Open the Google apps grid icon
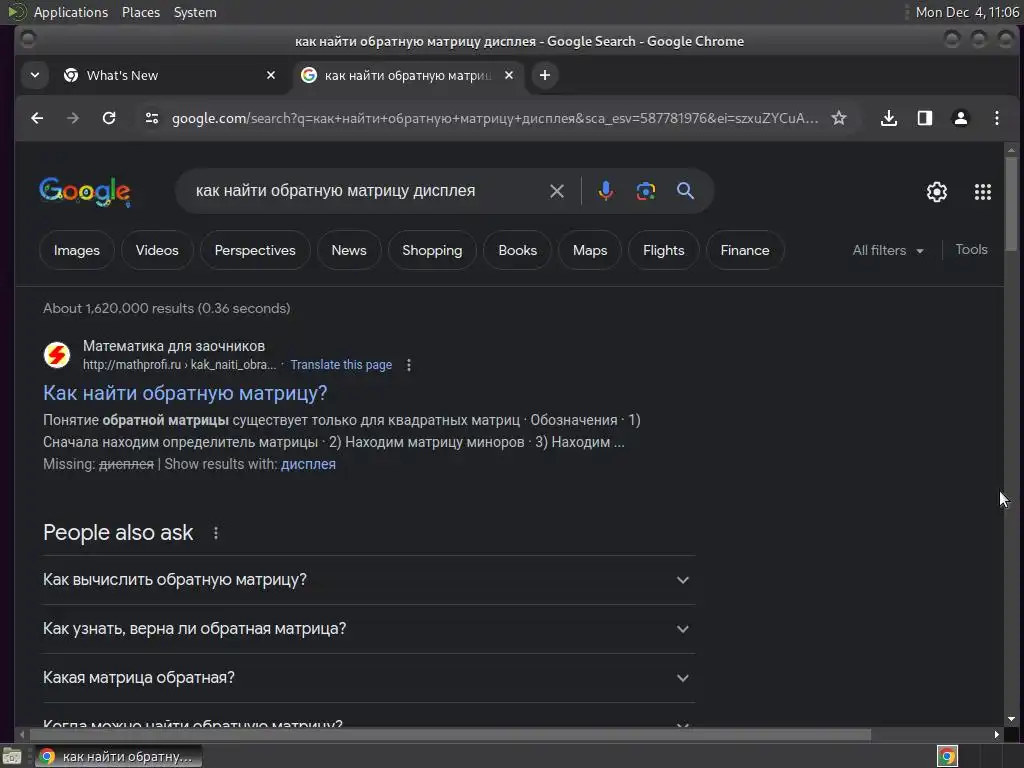1024x768 pixels. [x=982, y=191]
